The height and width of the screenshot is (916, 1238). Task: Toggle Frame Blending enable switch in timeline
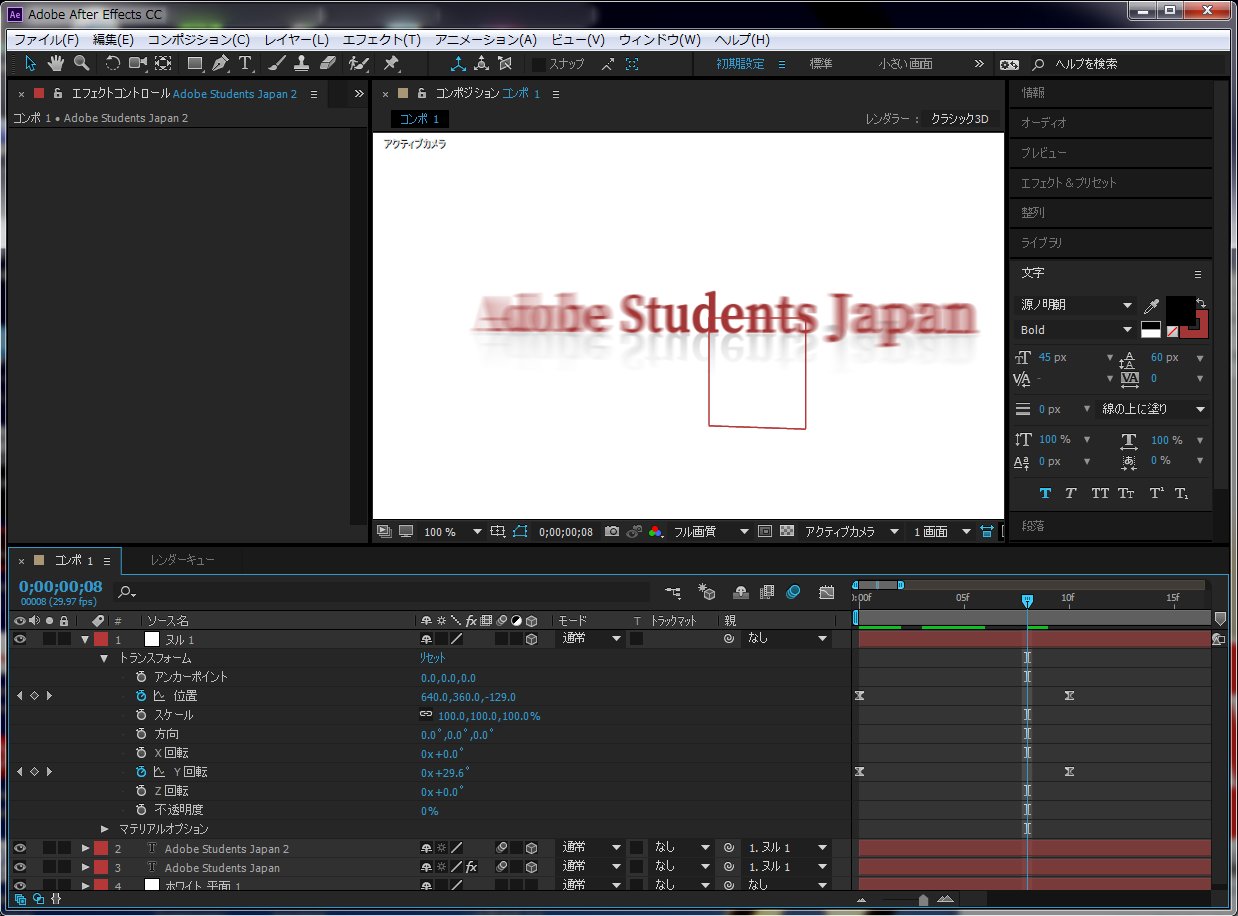point(767,592)
